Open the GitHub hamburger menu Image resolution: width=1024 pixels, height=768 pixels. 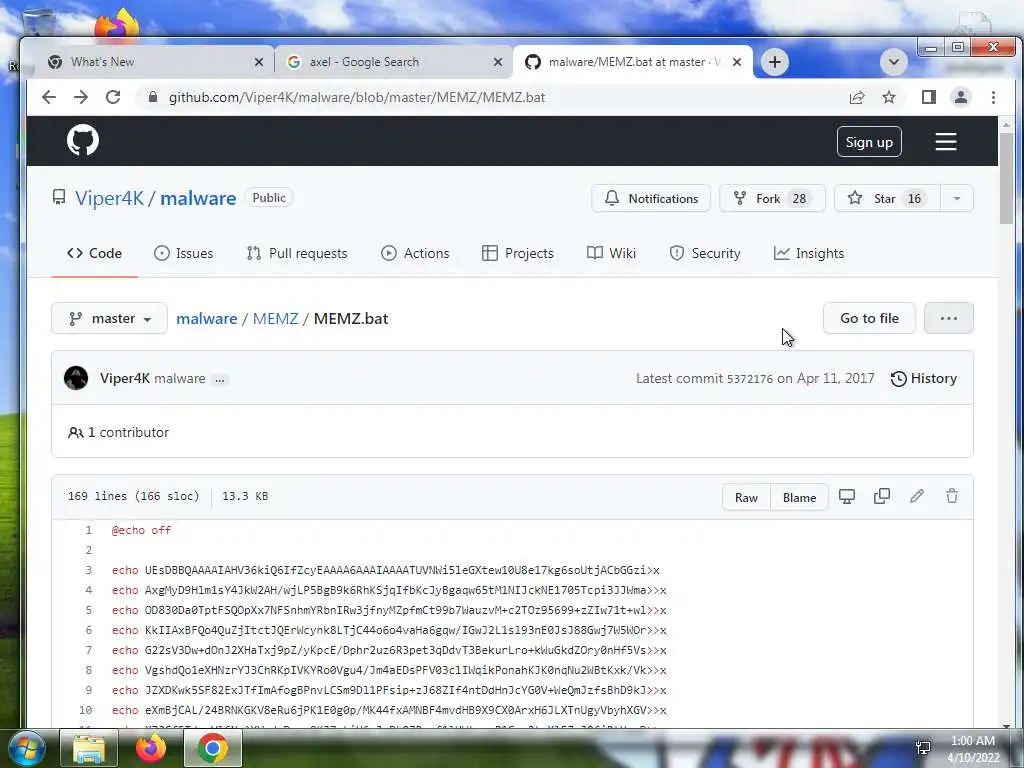pos(946,142)
